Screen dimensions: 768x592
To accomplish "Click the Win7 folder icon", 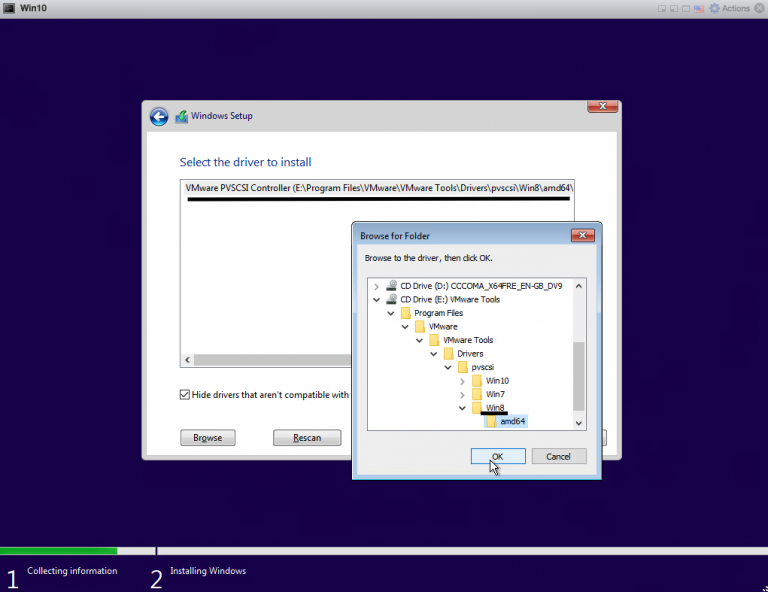I will (x=477, y=394).
